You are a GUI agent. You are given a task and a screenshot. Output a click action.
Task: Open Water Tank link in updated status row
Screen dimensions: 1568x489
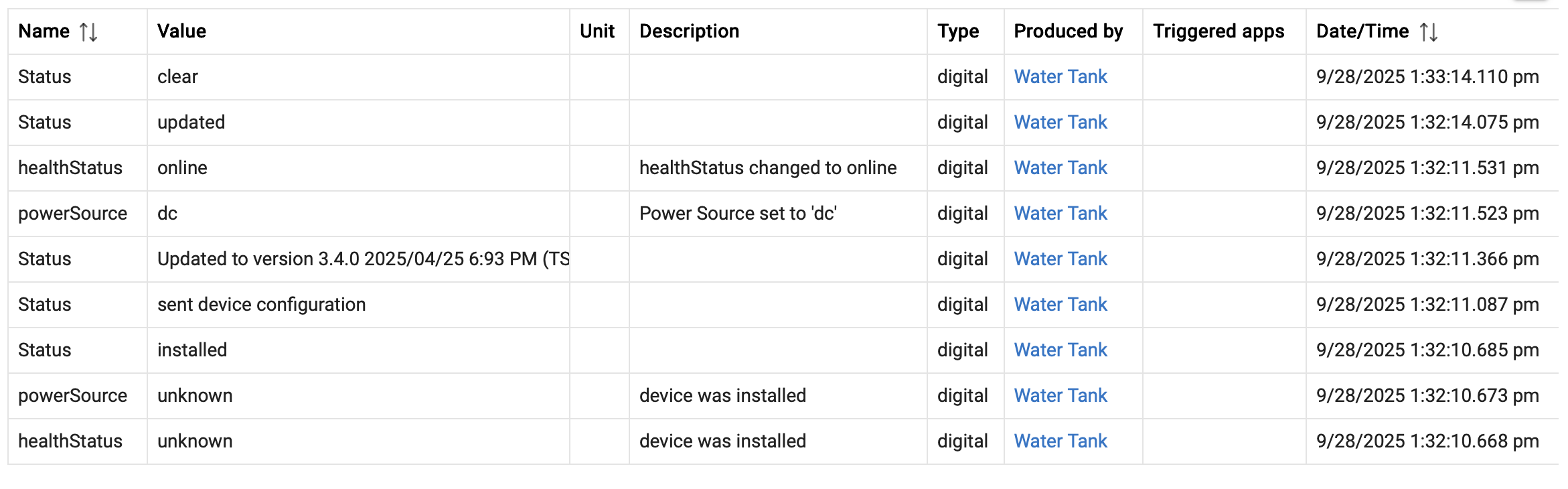[x=1060, y=123]
